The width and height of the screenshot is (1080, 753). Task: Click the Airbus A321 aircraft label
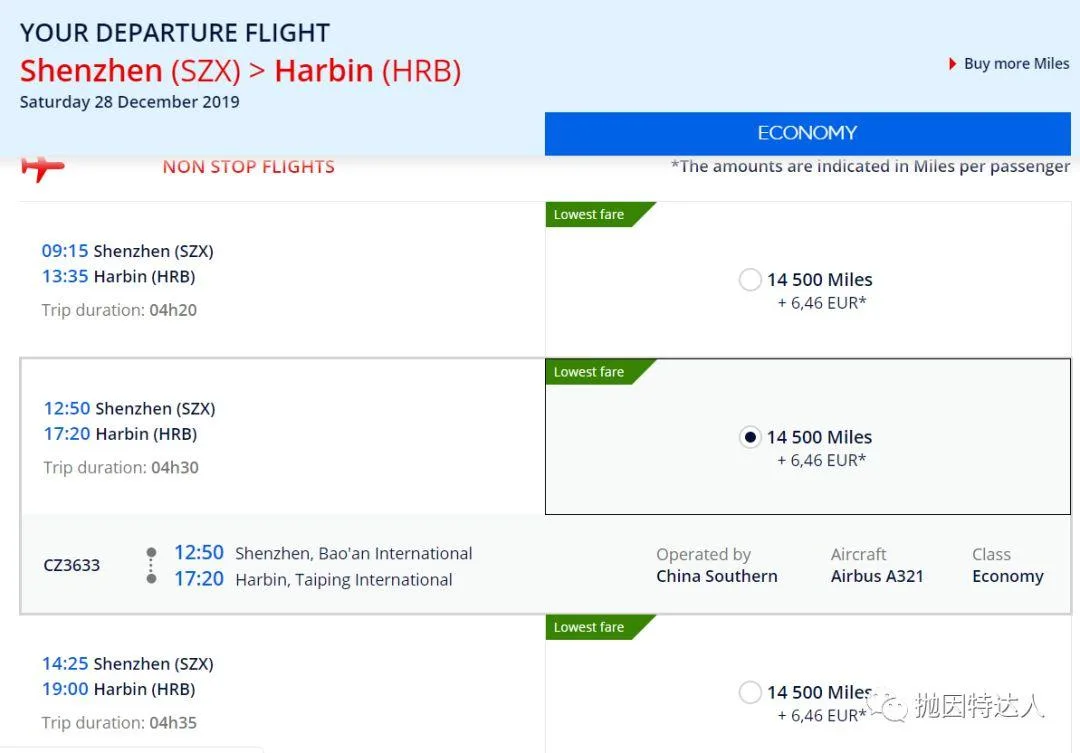click(877, 576)
